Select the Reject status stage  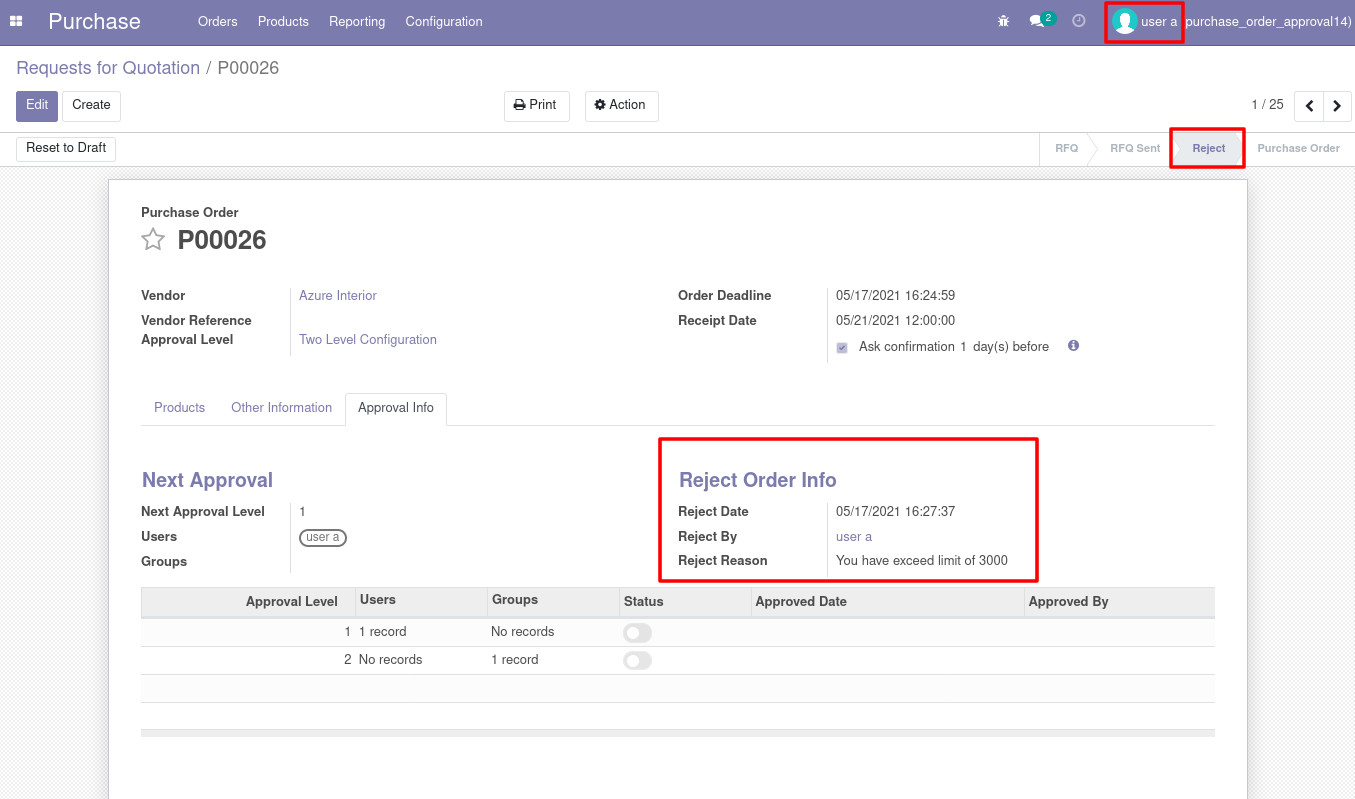pos(1208,148)
